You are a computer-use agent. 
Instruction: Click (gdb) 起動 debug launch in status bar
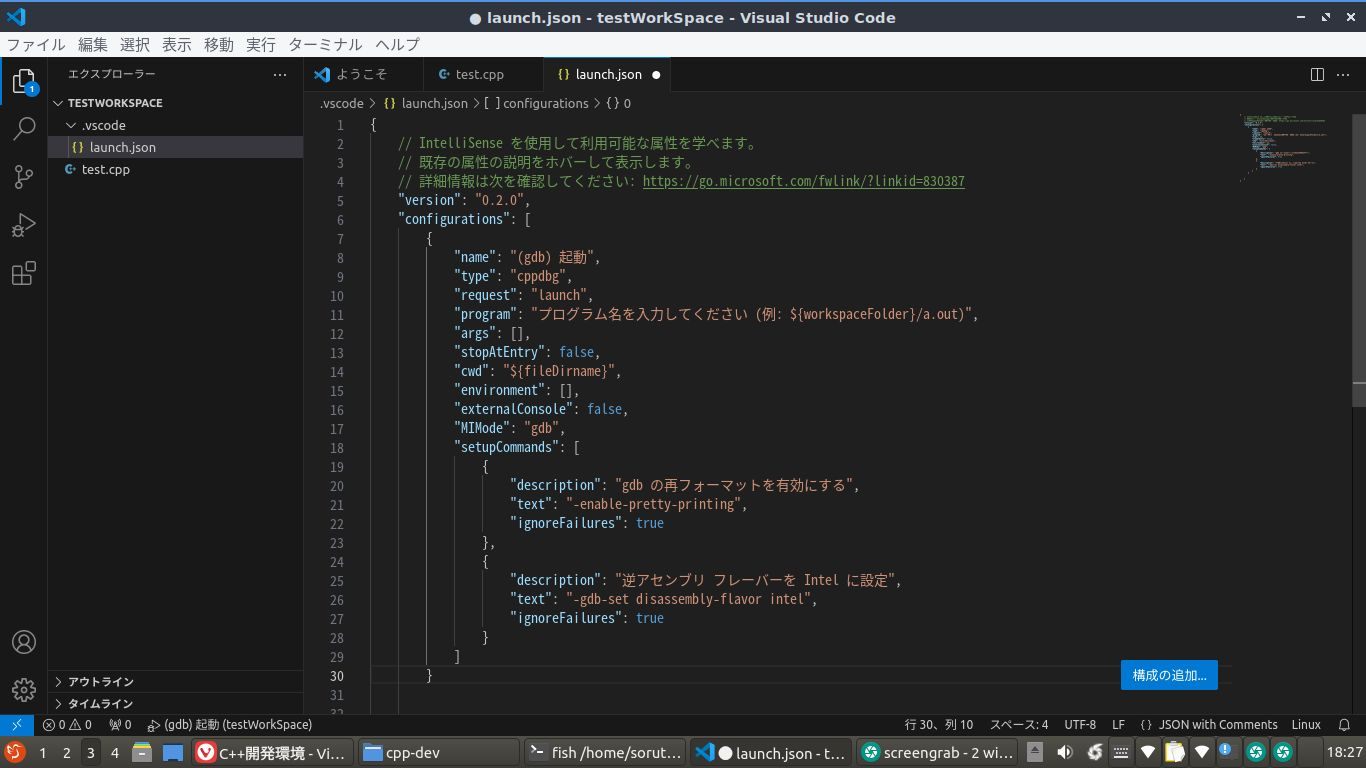(229, 724)
